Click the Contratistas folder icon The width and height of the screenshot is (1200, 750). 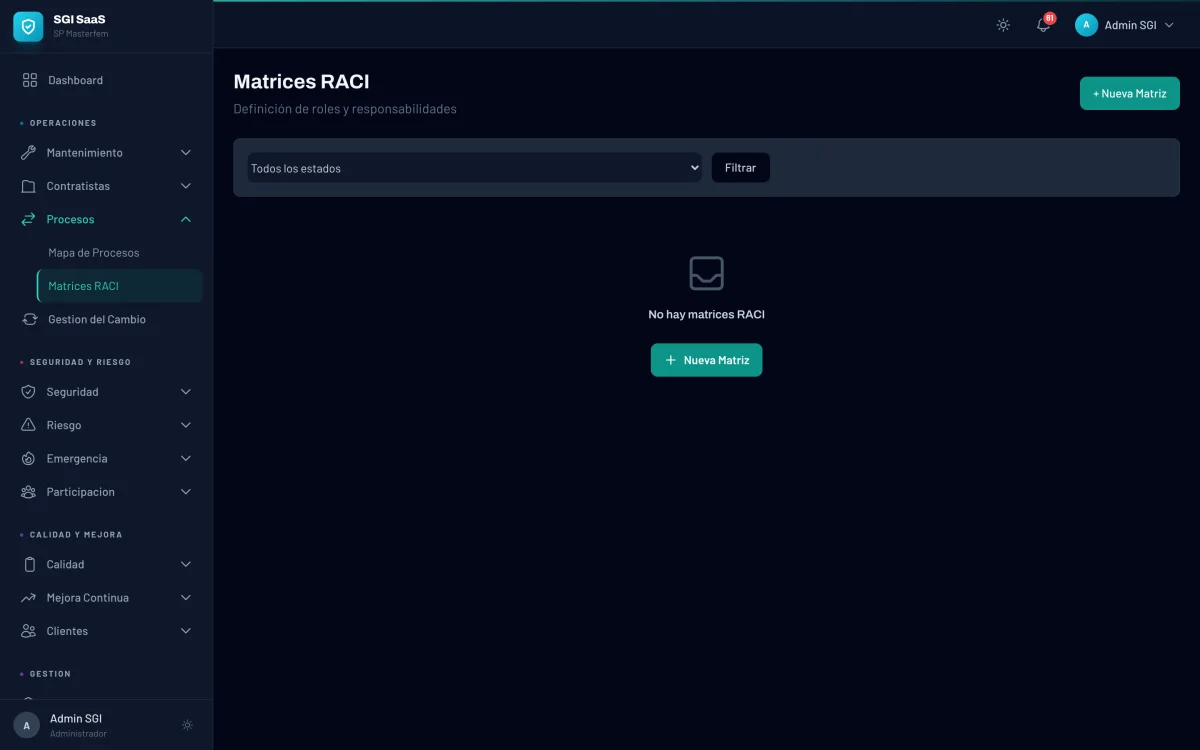coord(28,186)
